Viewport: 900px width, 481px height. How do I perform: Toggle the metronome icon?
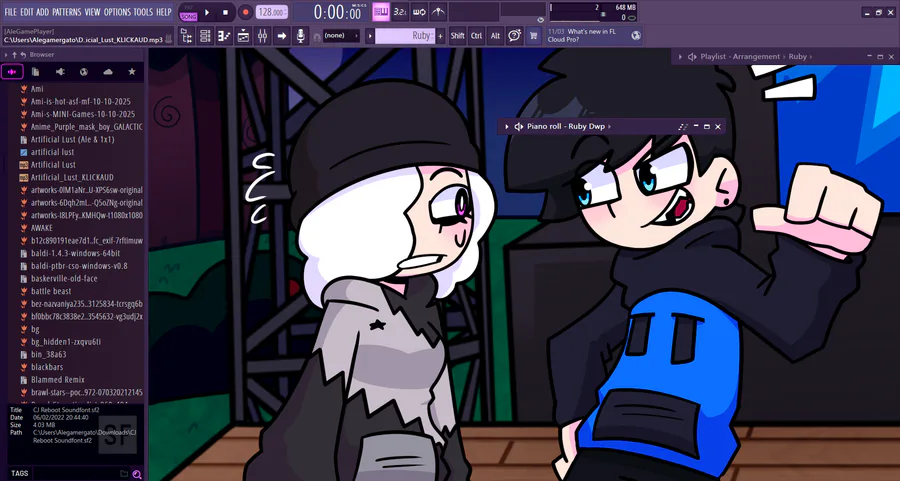pos(438,11)
